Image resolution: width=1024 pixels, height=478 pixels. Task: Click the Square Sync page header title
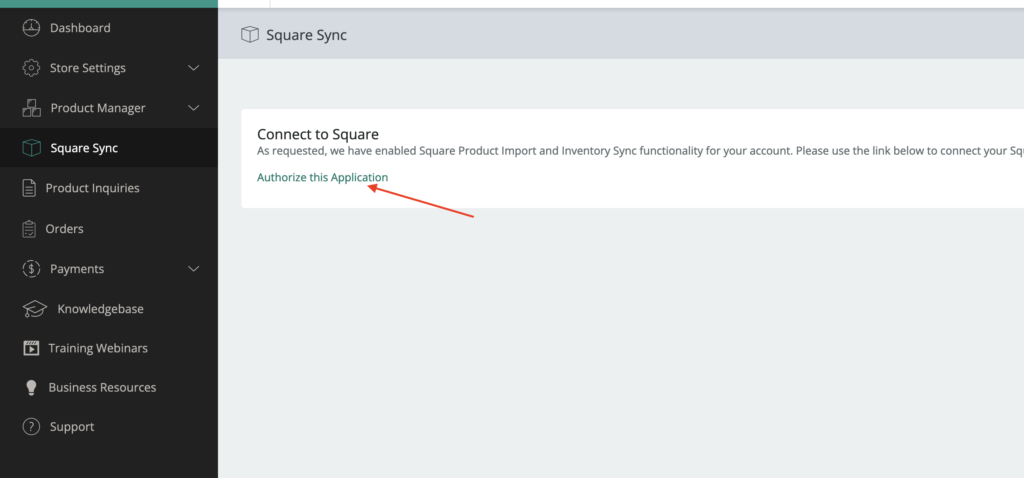tap(306, 35)
